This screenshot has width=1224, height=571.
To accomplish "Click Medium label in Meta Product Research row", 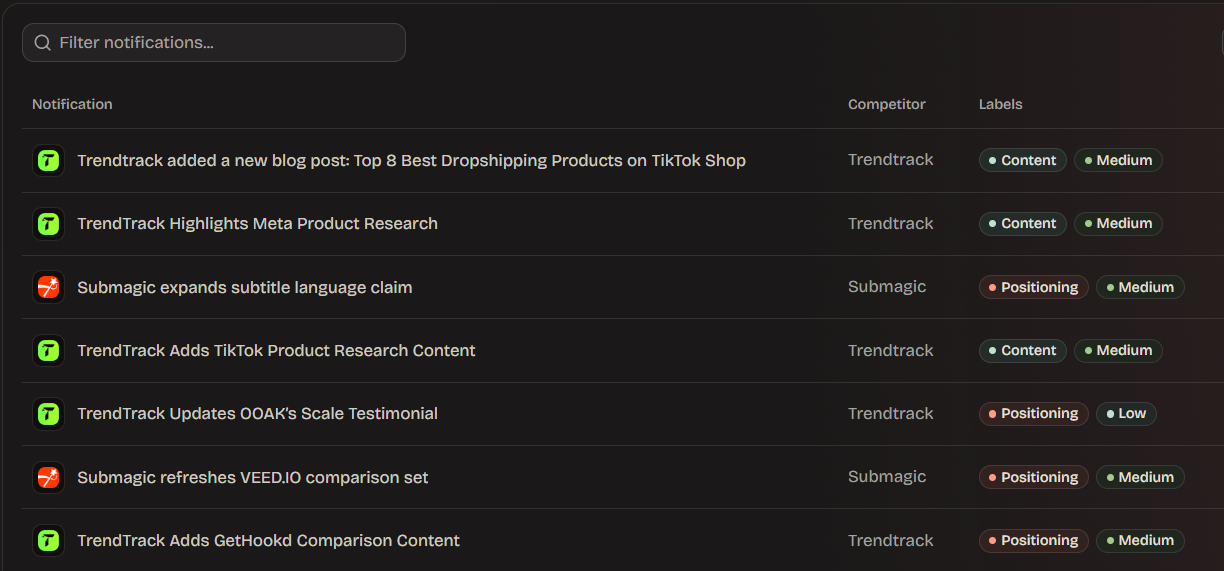I will click(x=1118, y=223).
